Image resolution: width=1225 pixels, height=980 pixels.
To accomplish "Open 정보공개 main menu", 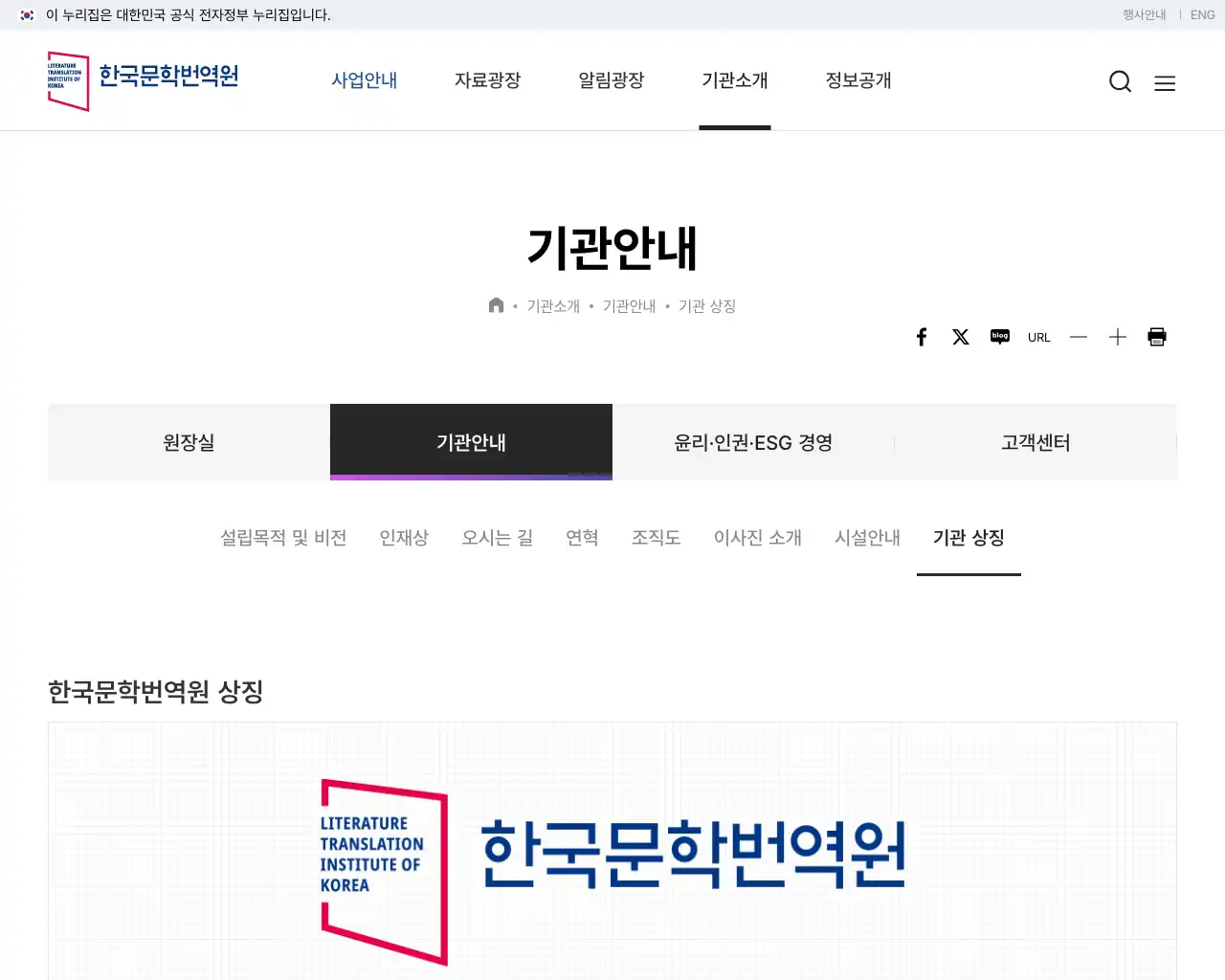I will click(858, 80).
